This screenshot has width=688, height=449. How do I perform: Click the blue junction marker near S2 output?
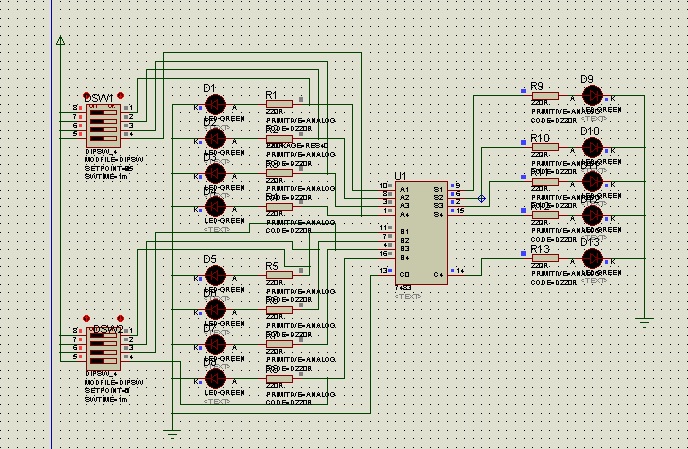pos(481,198)
